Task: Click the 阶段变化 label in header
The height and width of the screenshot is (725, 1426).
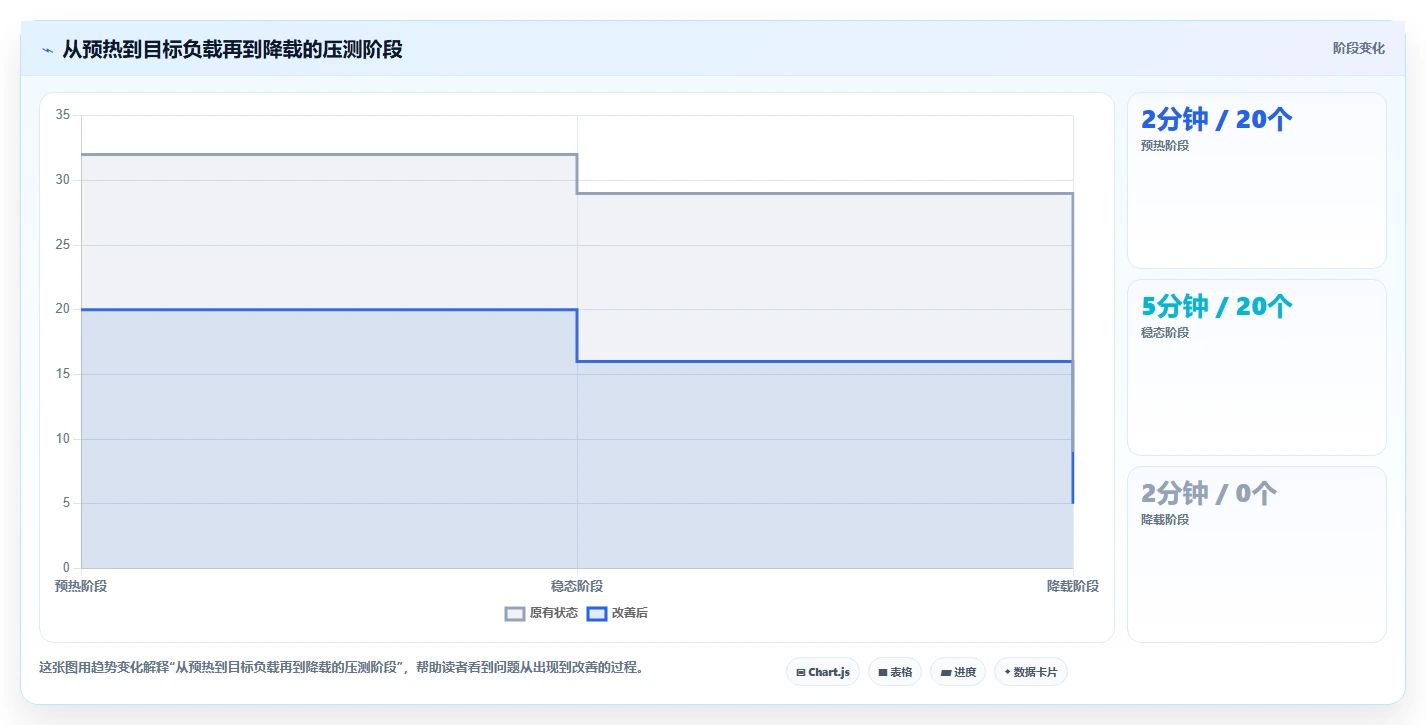Action: click(1359, 48)
